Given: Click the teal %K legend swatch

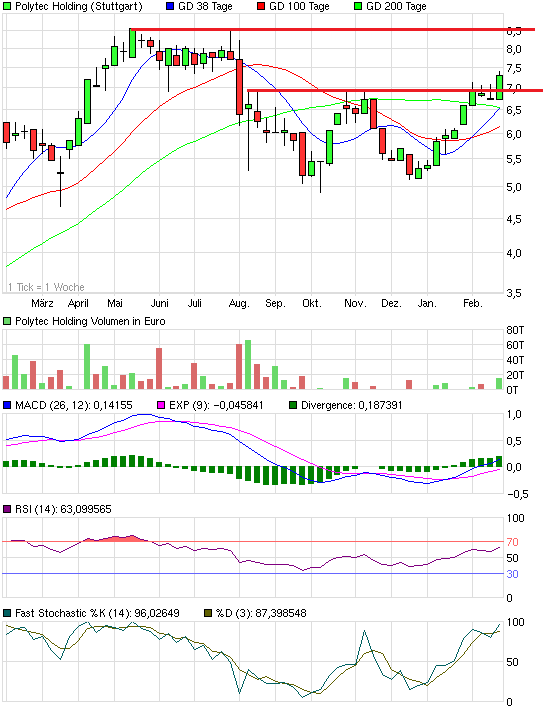Looking at the screenshot, I should (7, 613).
